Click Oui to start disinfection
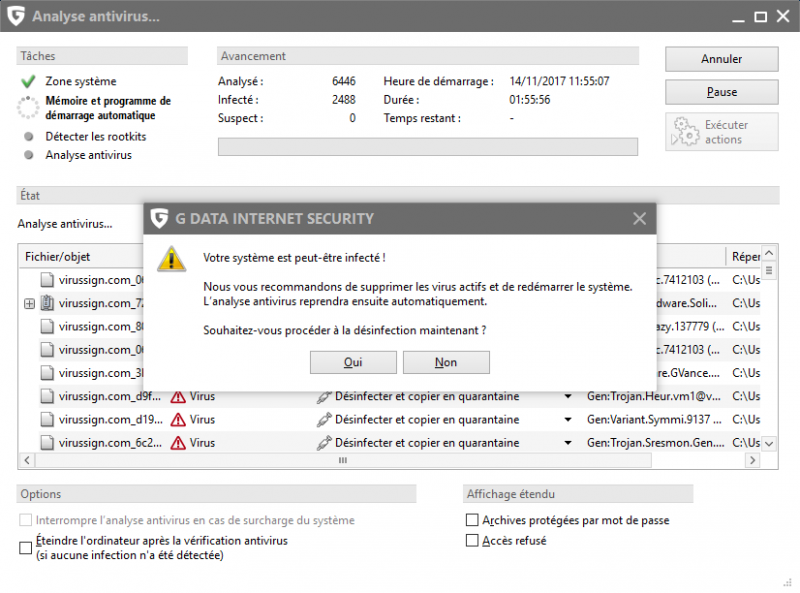 tap(353, 362)
